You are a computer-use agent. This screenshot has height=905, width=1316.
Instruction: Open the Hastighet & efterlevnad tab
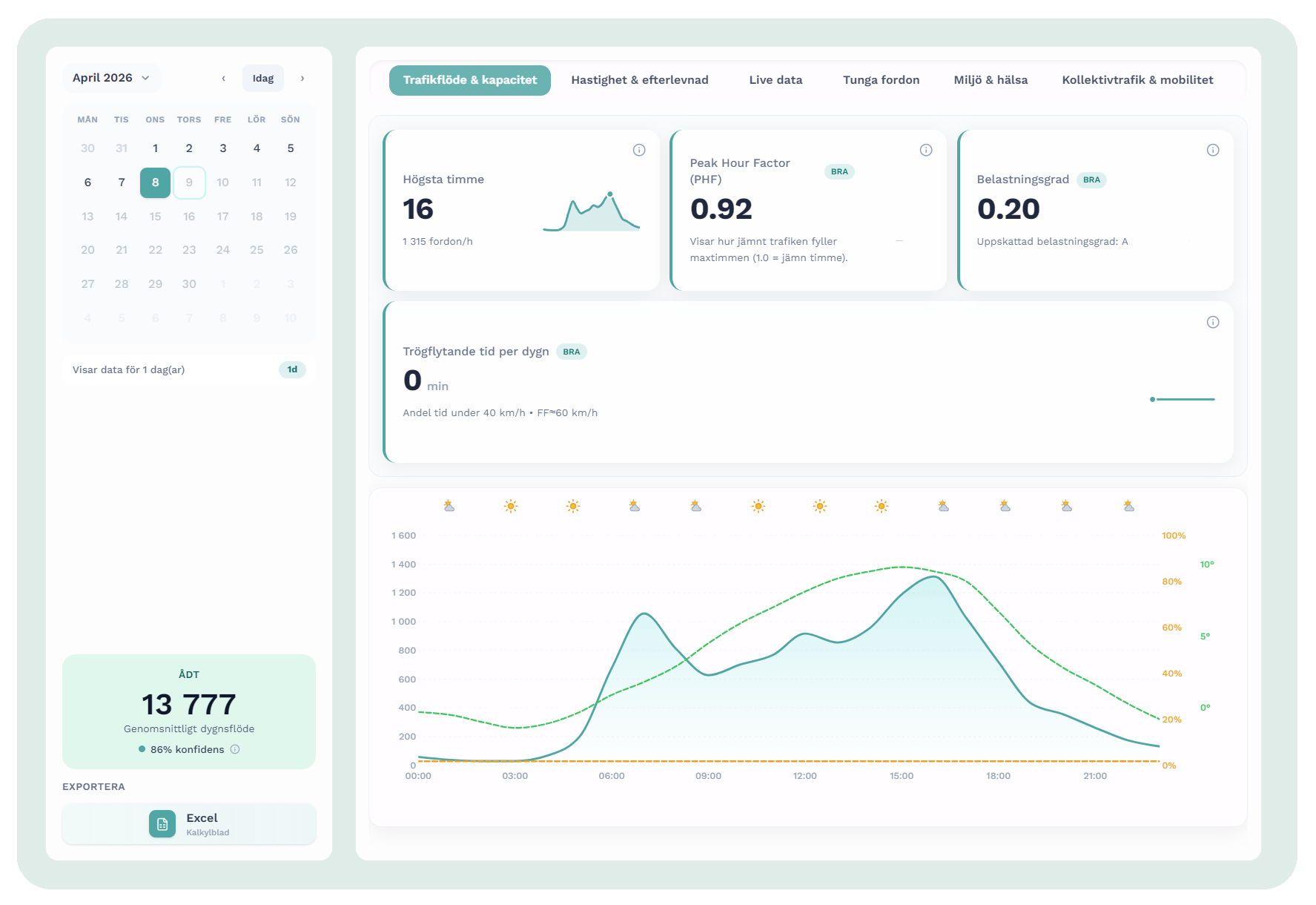tap(640, 80)
